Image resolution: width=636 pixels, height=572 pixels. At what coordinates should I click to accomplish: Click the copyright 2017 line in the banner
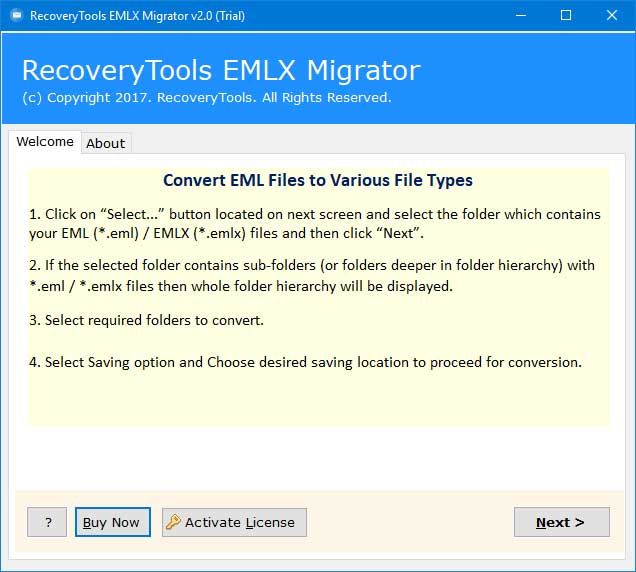[207, 98]
